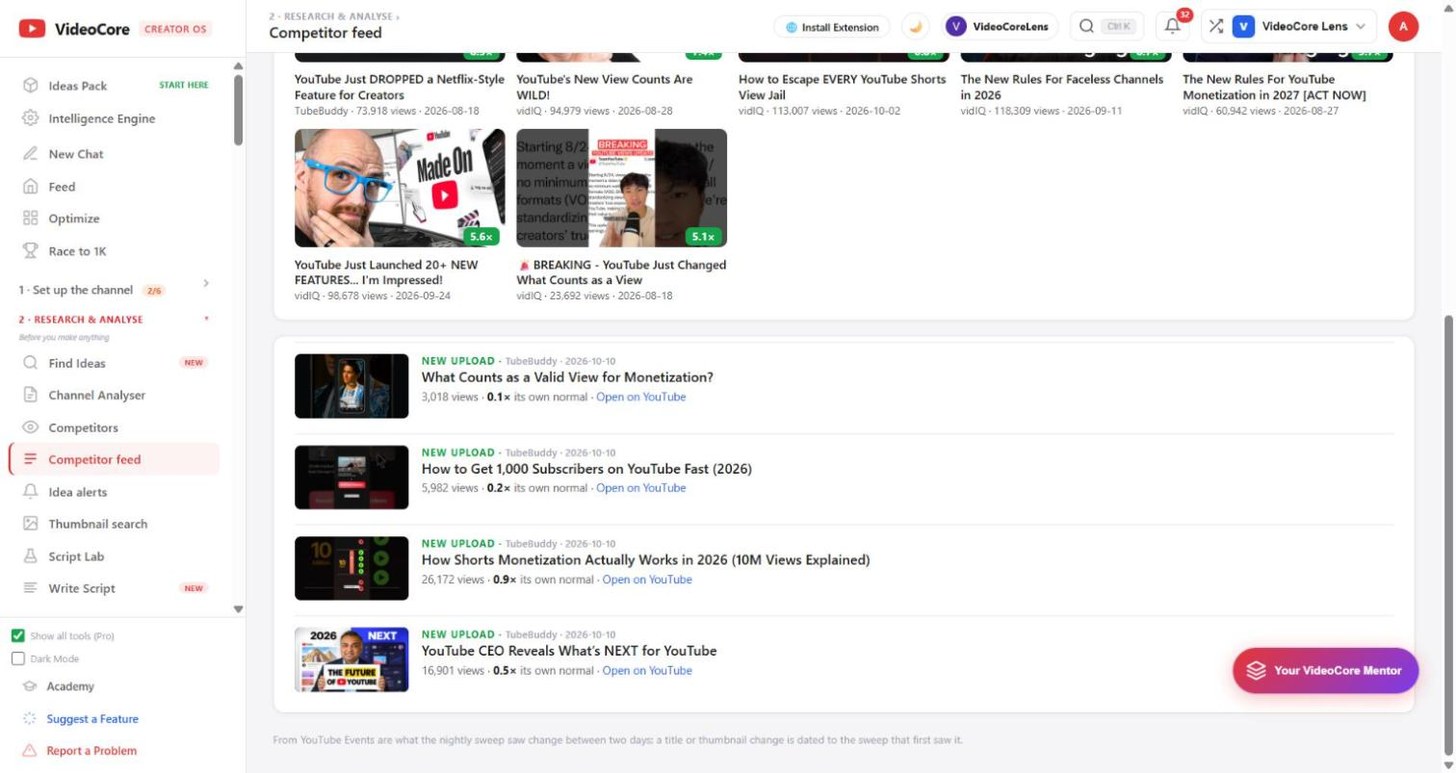This screenshot has height=773, width=1456.
Task: Open the Ideas Pack cube icon
Action: click(x=30, y=86)
